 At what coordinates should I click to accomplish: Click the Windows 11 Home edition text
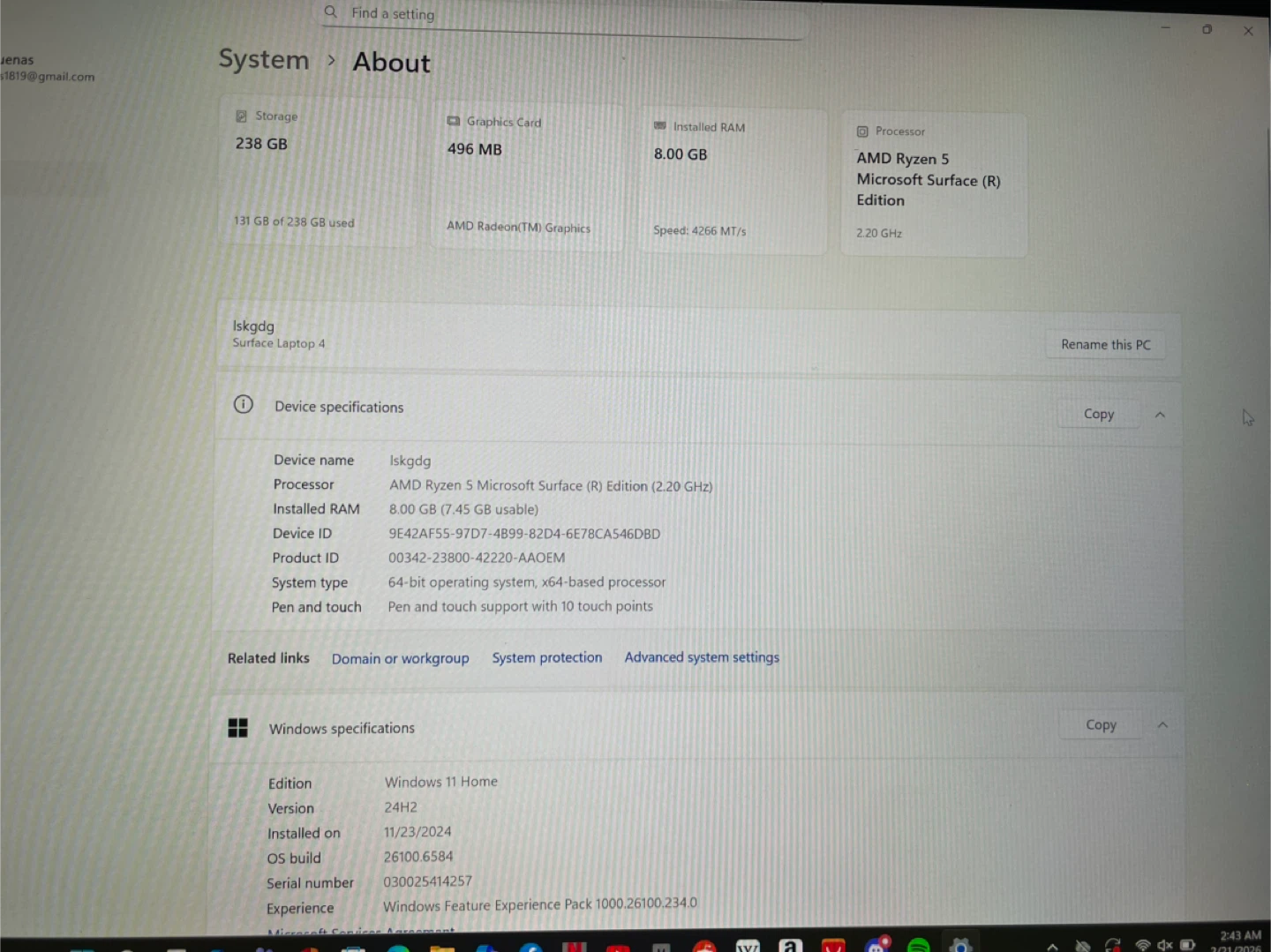(441, 782)
